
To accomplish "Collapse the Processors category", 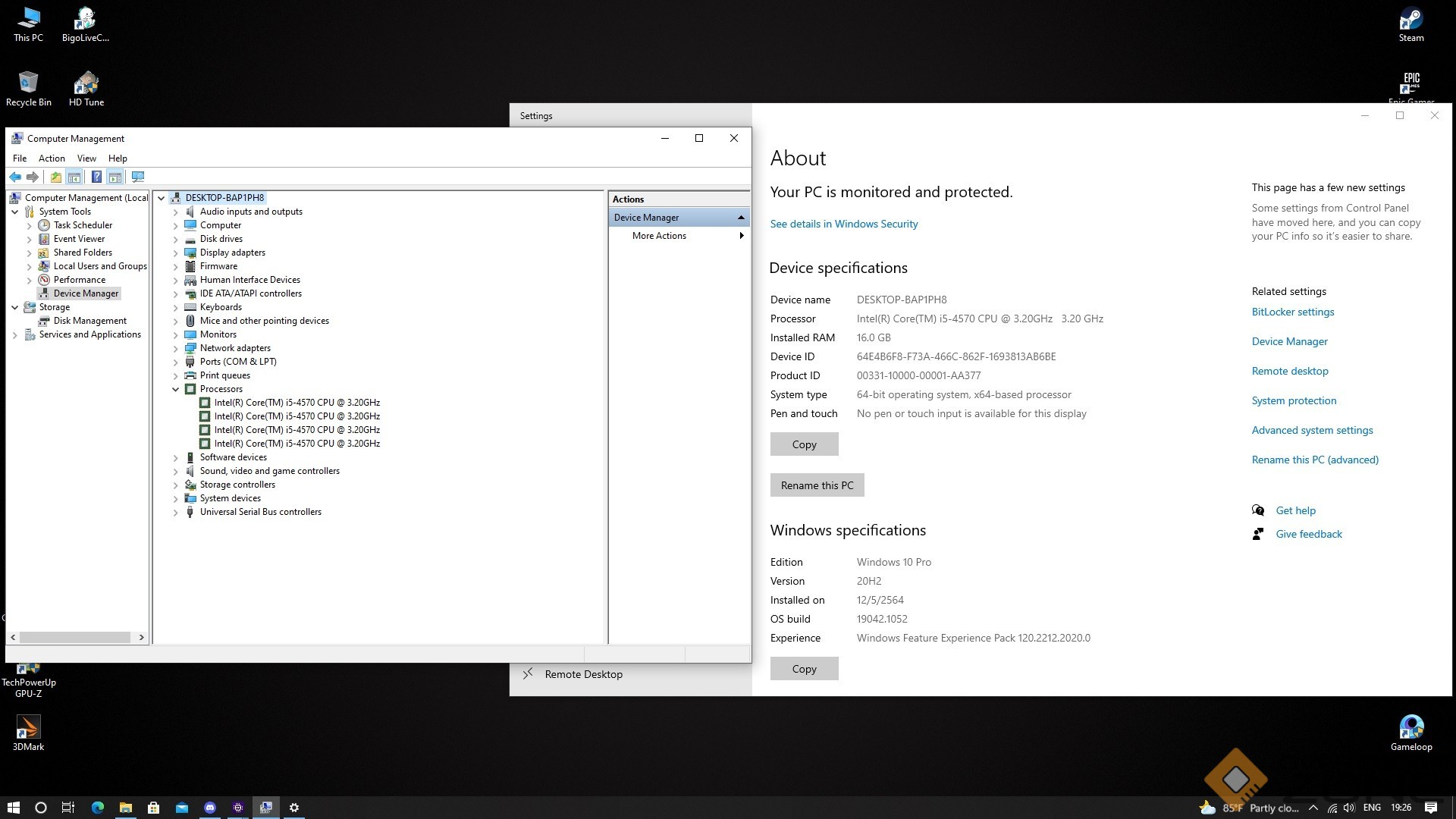I will point(176,389).
